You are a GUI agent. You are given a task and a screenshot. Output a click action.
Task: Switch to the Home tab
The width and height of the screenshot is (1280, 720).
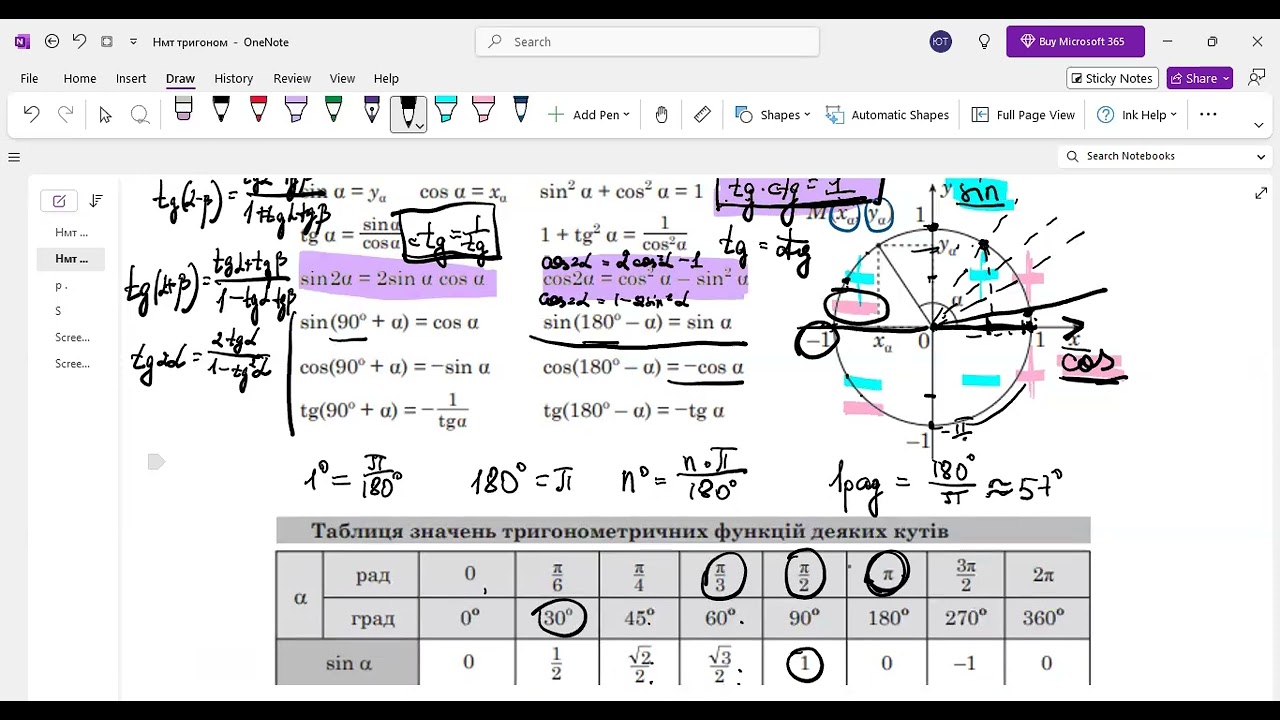click(x=80, y=78)
